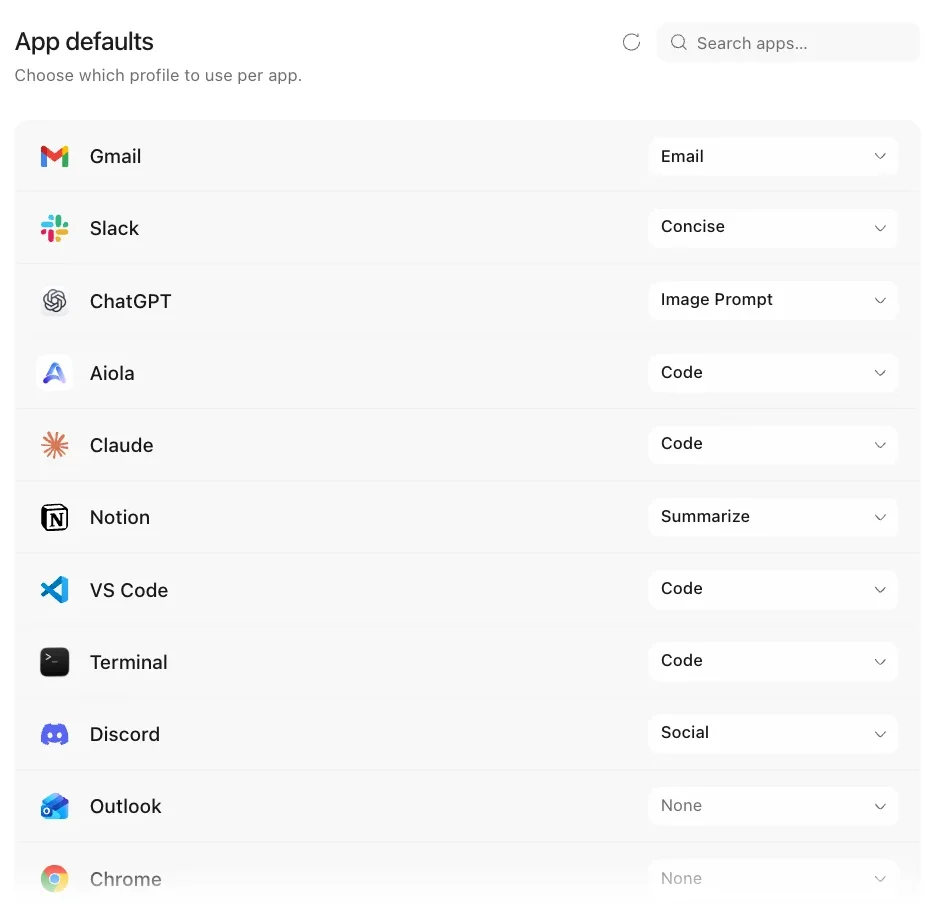Screen dimensions: 952x904
Task: Focus the Search apps input field
Action: click(788, 42)
